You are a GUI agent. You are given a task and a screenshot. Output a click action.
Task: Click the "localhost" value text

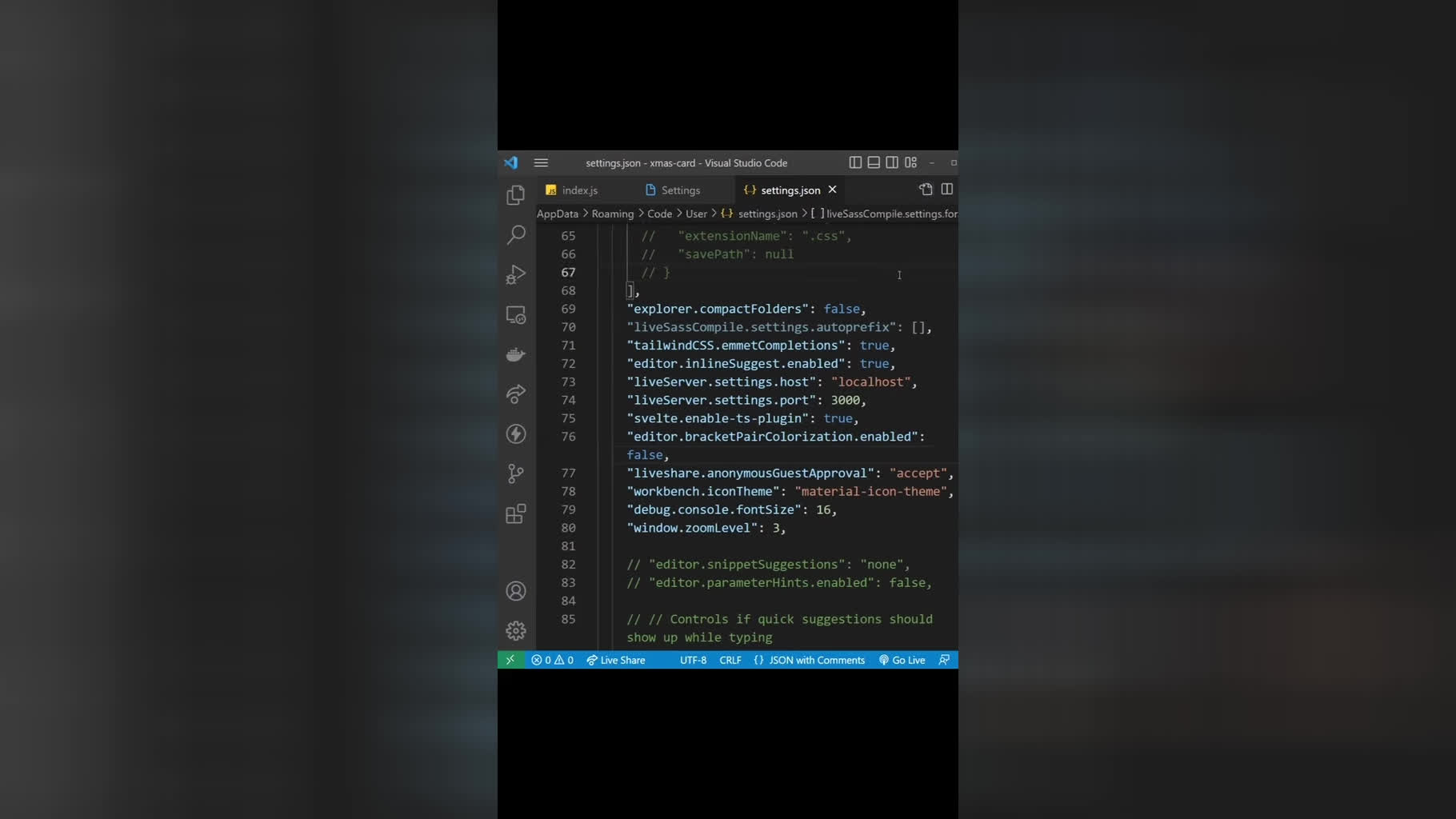click(870, 382)
